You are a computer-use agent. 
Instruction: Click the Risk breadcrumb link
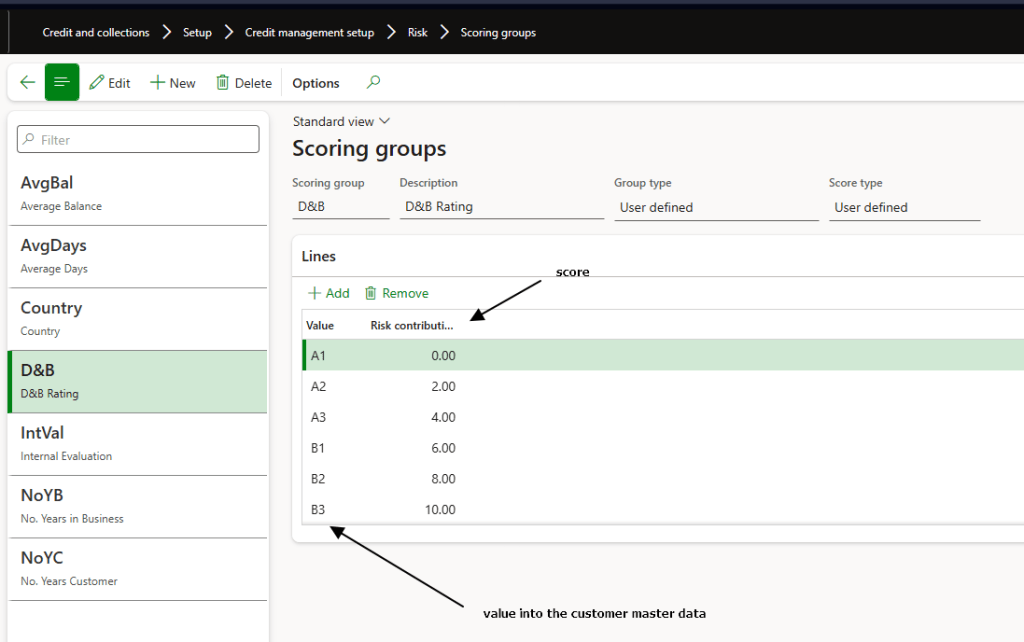tap(417, 33)
